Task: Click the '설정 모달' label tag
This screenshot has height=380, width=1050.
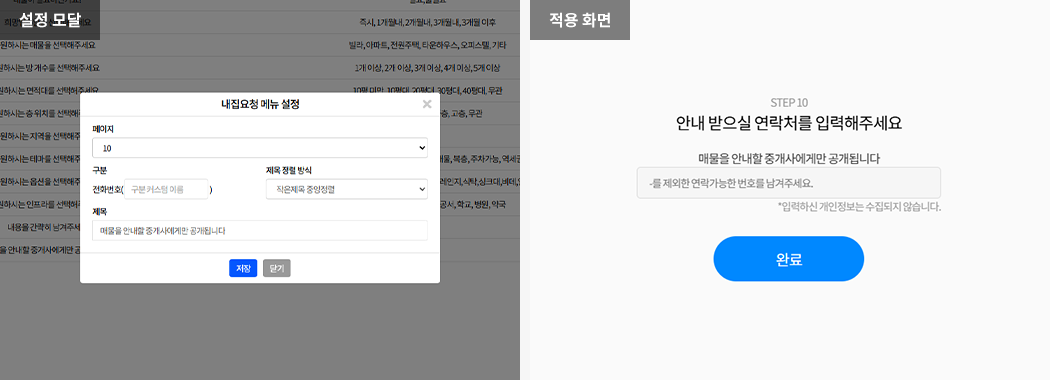Action: [x=50, y=20]
